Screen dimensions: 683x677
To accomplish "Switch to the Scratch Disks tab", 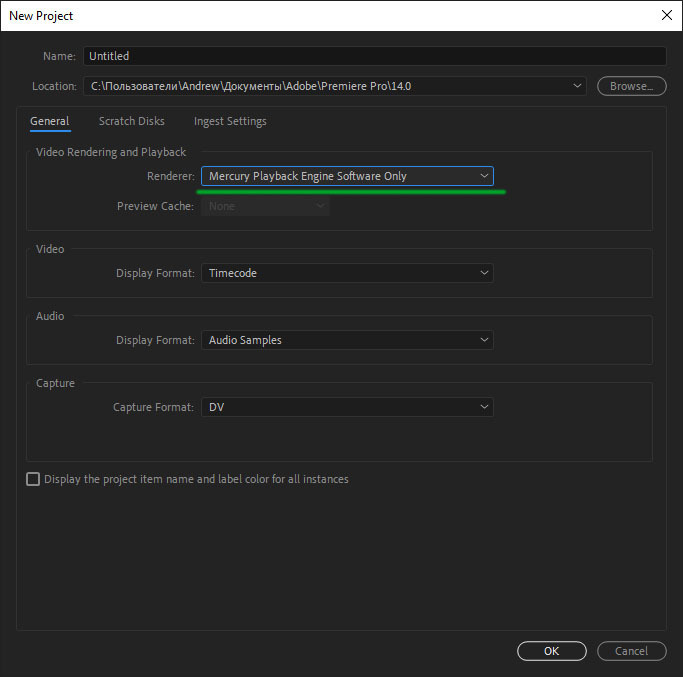I will pyautogui.click(x=131, y=121).
